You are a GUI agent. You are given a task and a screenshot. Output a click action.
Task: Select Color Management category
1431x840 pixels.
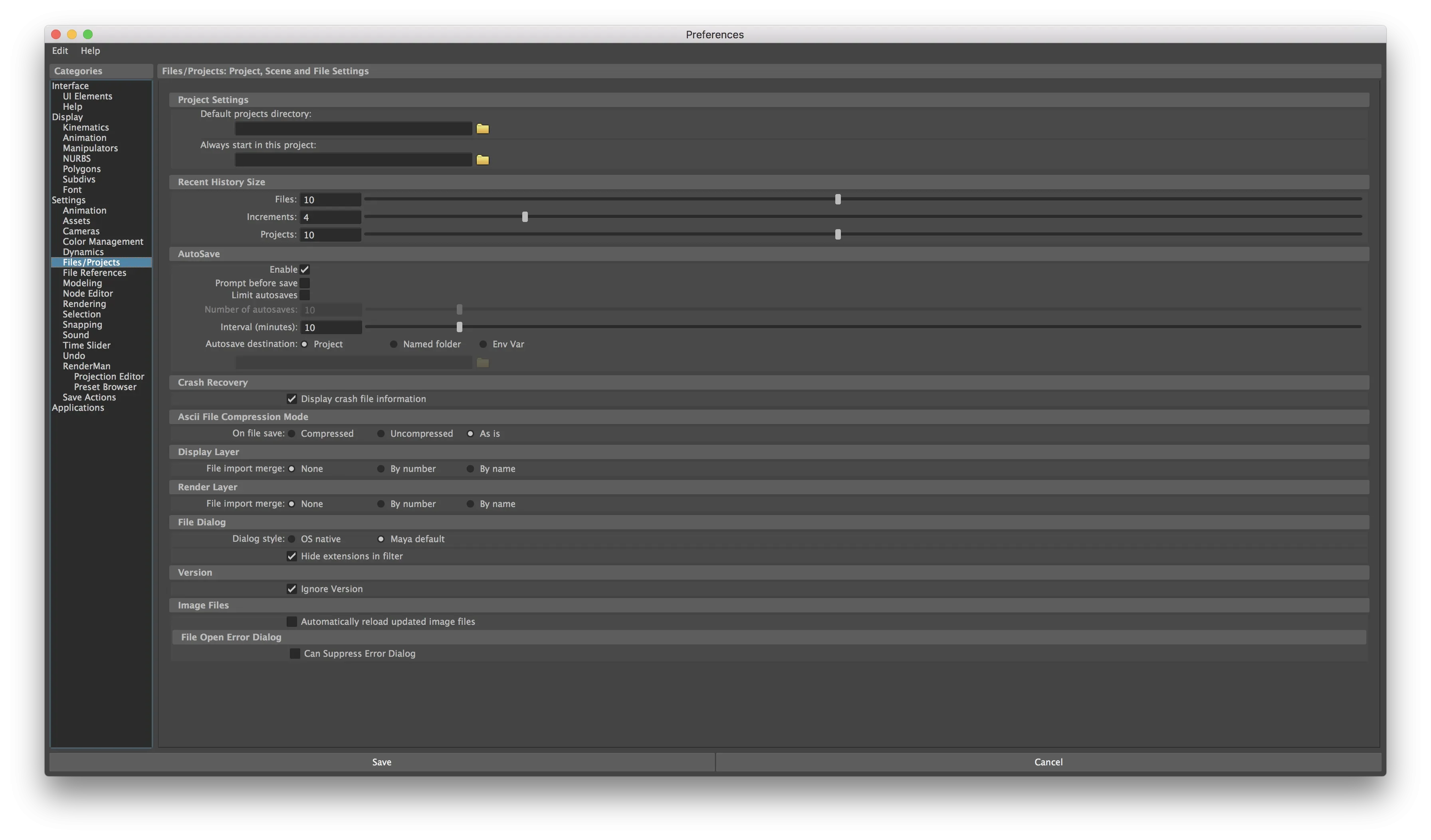[x=103, y=242]
